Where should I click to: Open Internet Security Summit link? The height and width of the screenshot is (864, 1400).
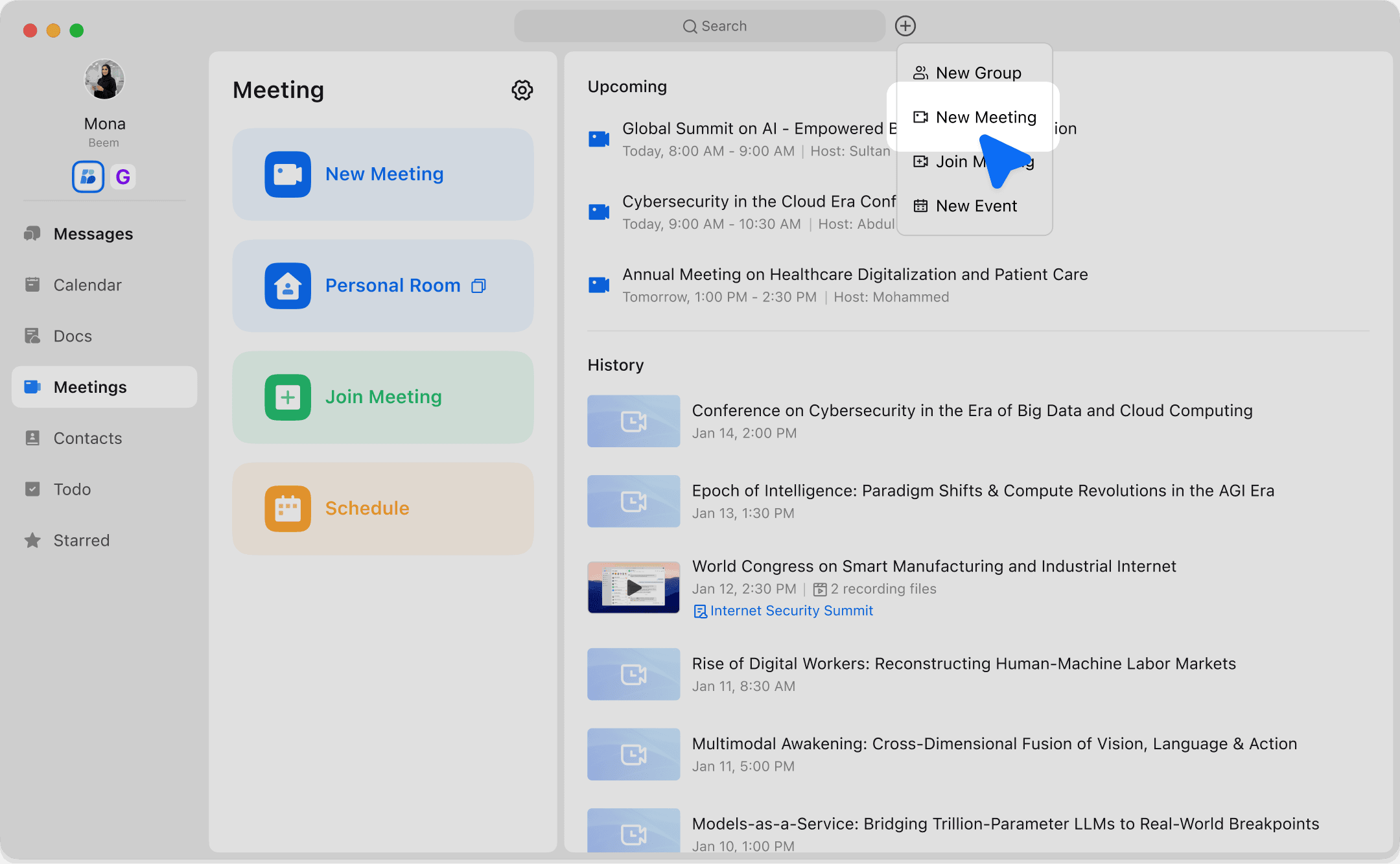tap(791, 611)
